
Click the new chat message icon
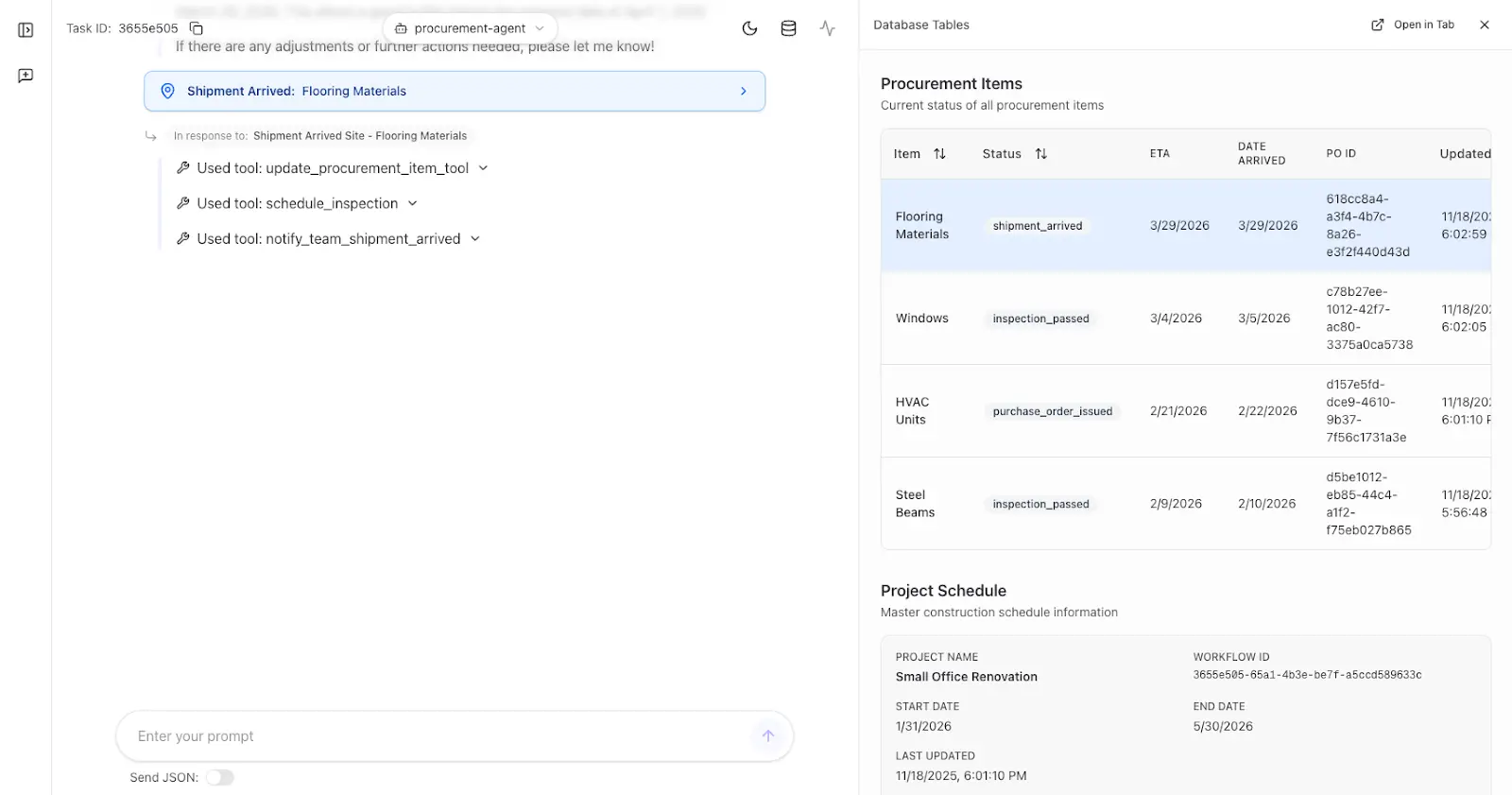tap(26, 76)
